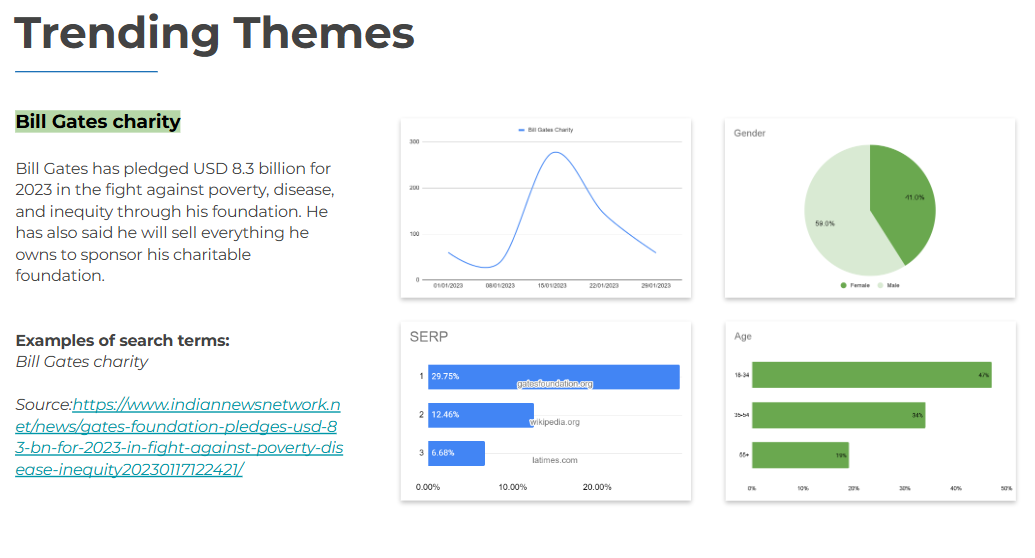Click the Male legend dot in Gender chart
The width and height of the screenshot is (1035, 558).
tap(880, 285)
